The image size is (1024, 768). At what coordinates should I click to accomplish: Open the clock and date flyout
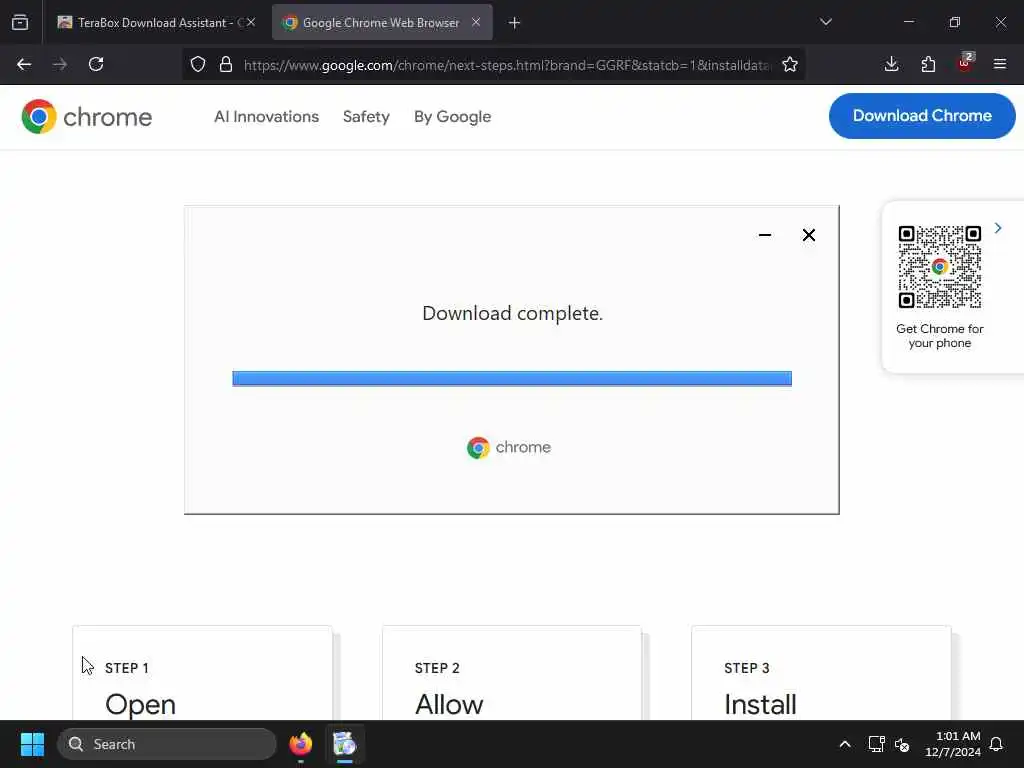click(953, 744)
